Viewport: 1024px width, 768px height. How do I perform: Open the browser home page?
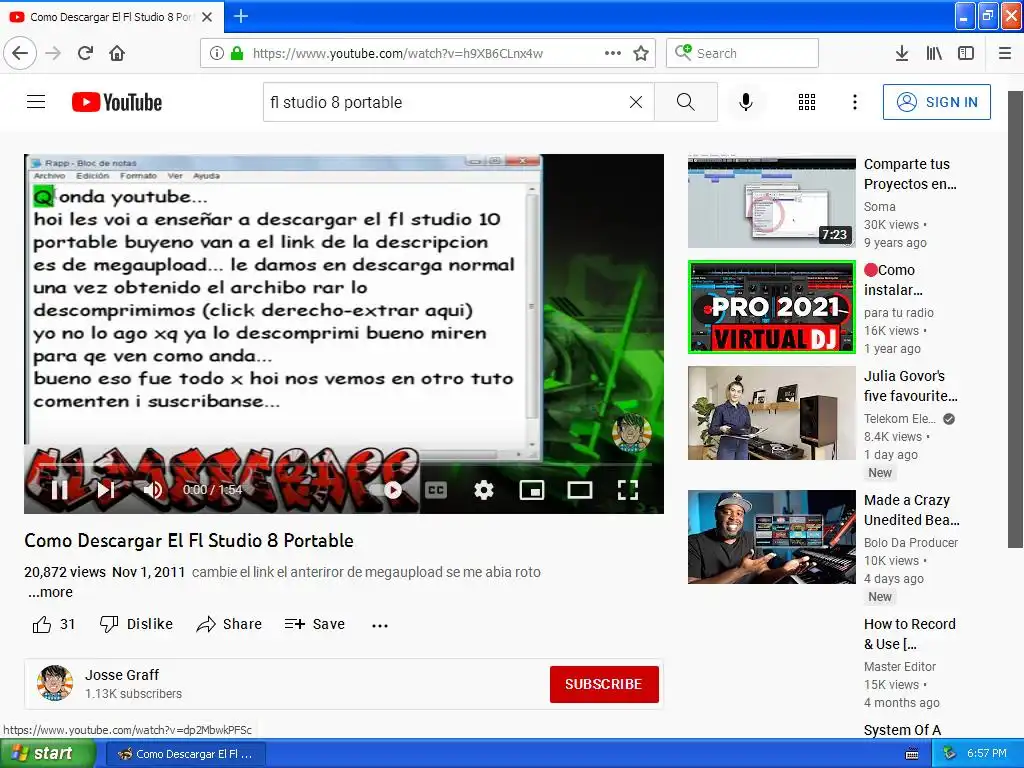117,53
